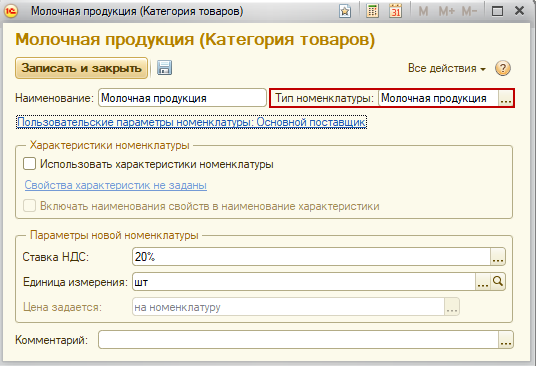
Task: Click Записать и закрыть button
Action: pyautogui.click(x=81, y=68)
